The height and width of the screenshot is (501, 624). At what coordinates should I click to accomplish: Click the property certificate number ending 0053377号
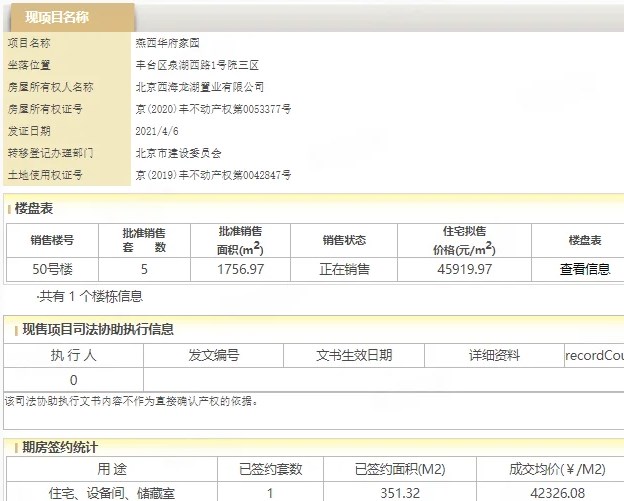[213, 109]
